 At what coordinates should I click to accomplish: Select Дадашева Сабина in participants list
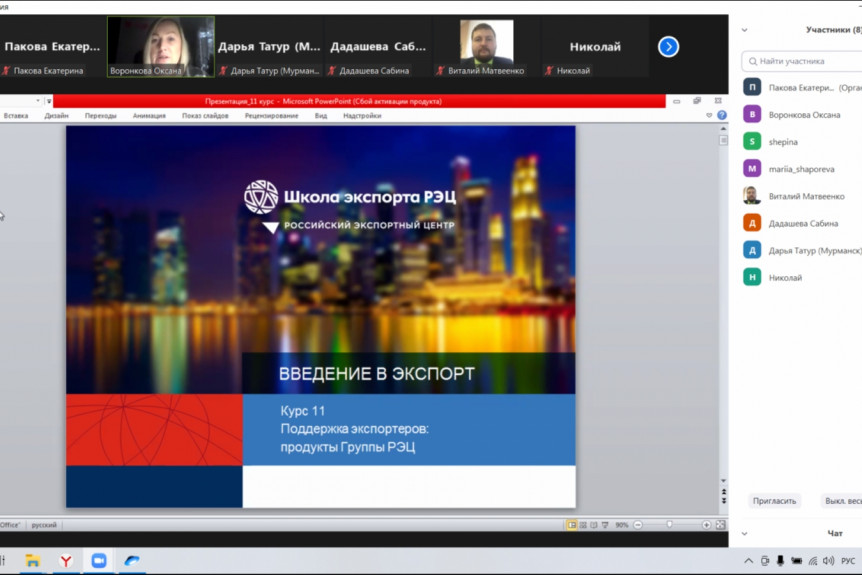[x=802, y=223]
